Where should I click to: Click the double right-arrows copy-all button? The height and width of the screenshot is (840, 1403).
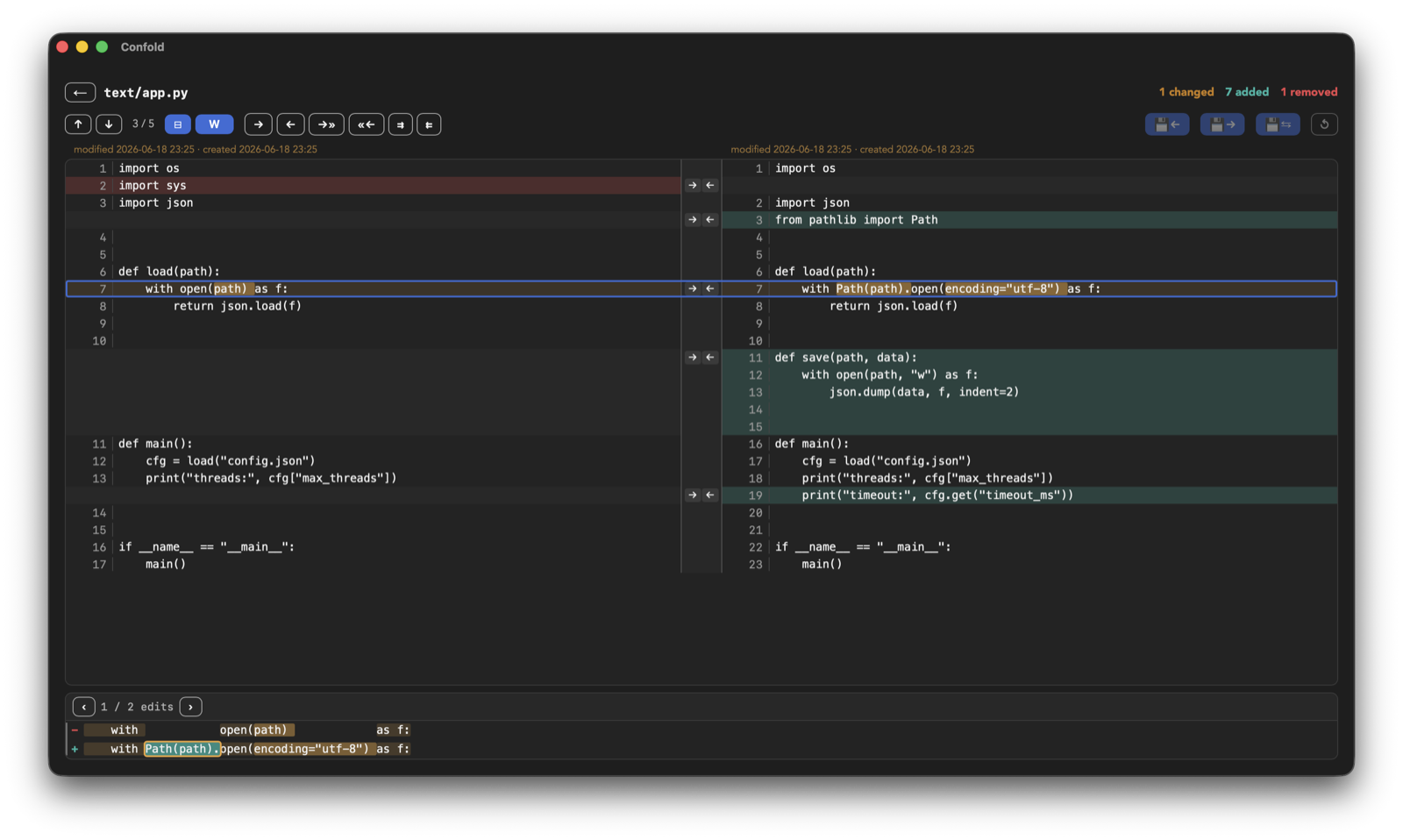pos(400,125)
